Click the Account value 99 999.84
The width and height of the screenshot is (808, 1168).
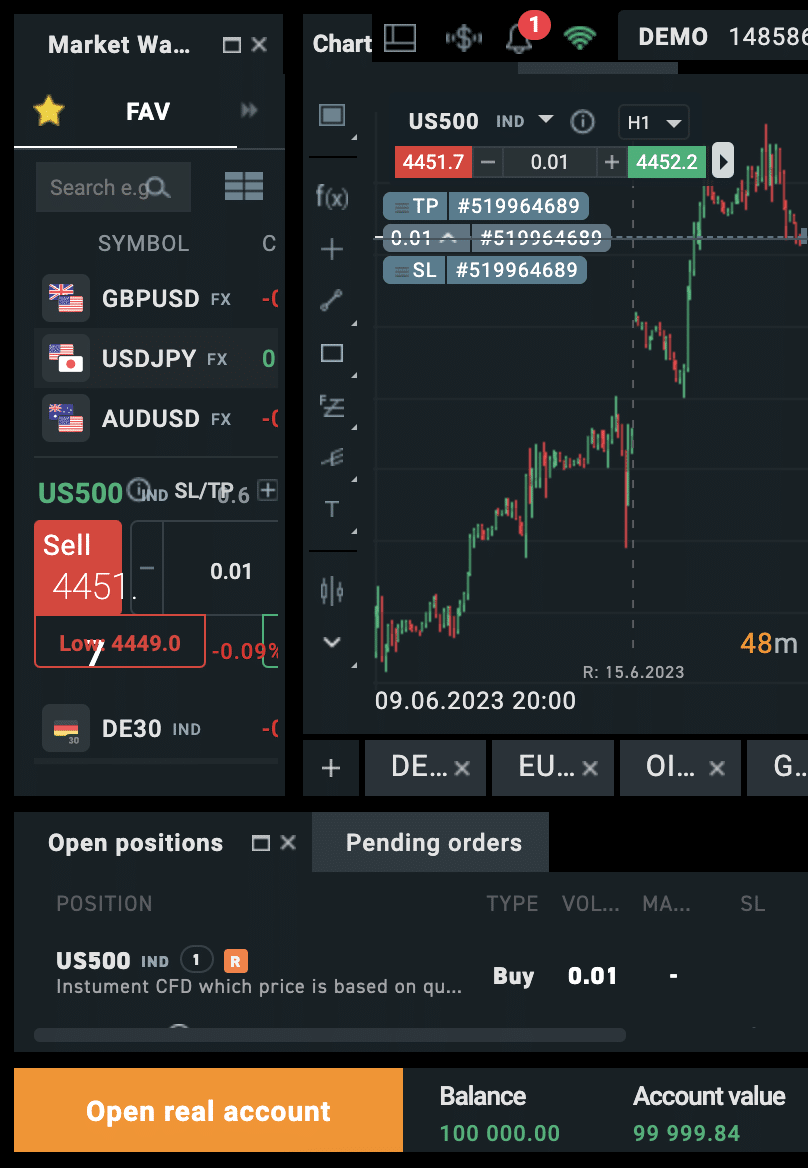(687, 1133)
